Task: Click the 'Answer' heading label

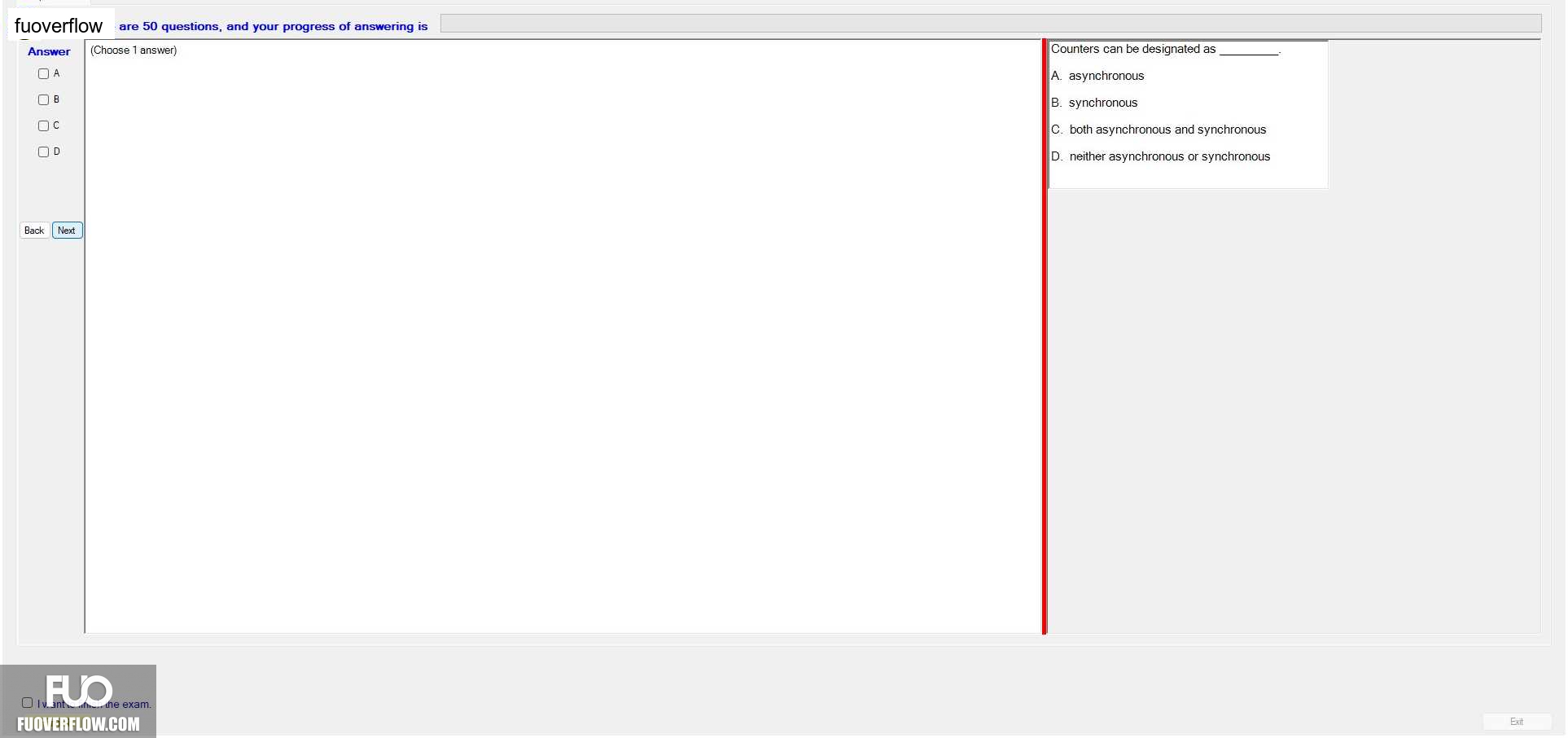Action: tap(49, 51)
